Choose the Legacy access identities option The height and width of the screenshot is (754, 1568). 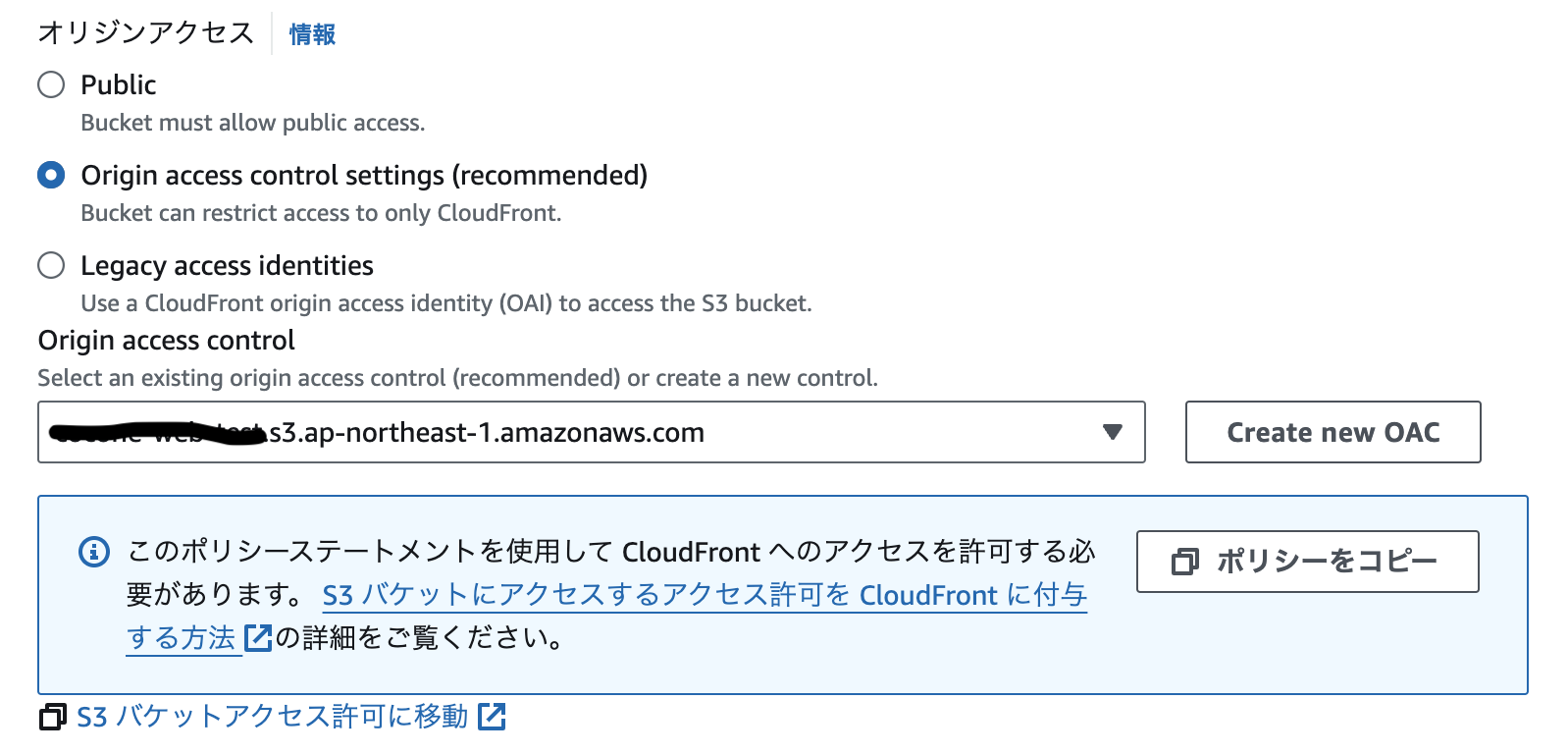coord(50,265)
